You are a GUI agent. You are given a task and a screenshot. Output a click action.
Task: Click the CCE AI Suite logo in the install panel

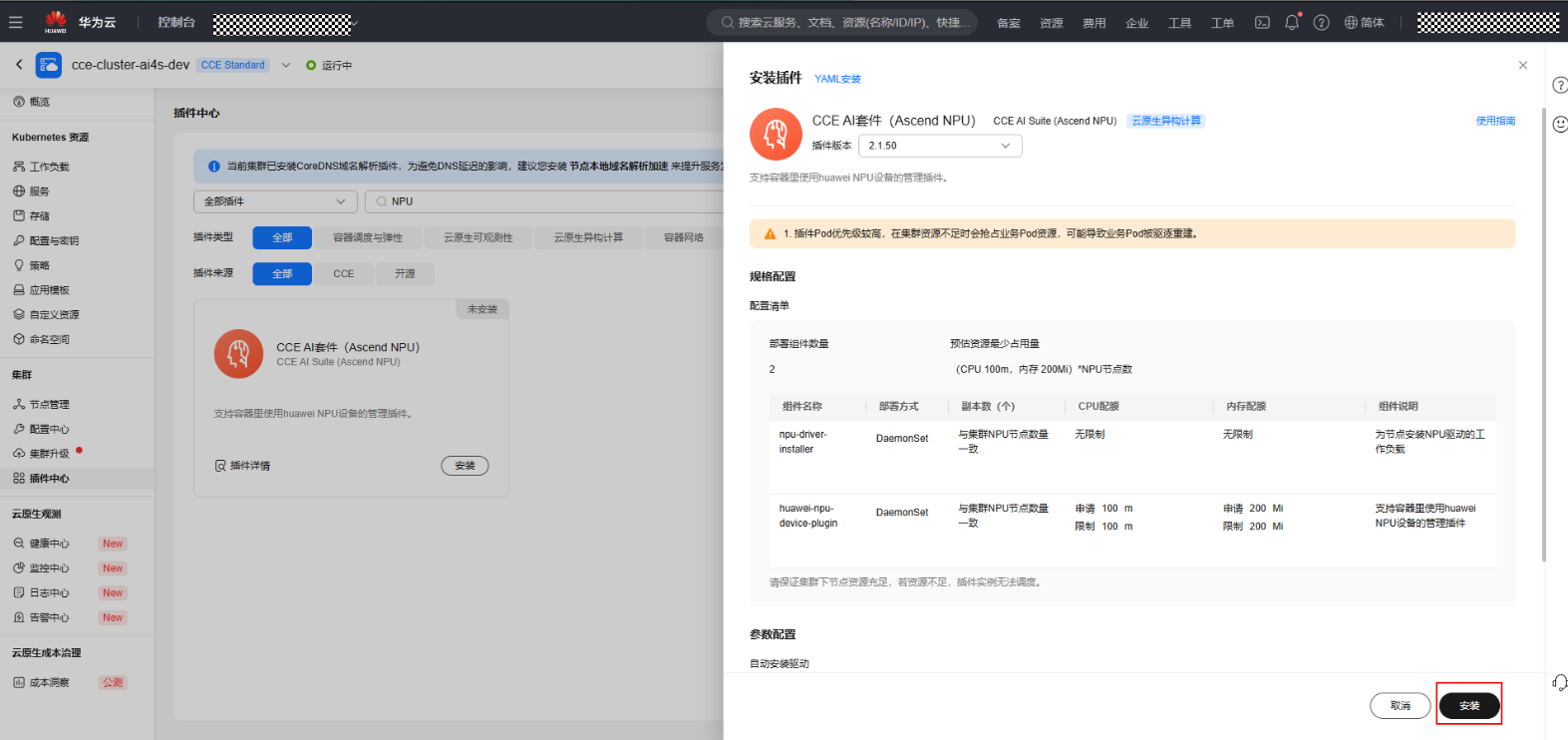(x=776, y=134)
